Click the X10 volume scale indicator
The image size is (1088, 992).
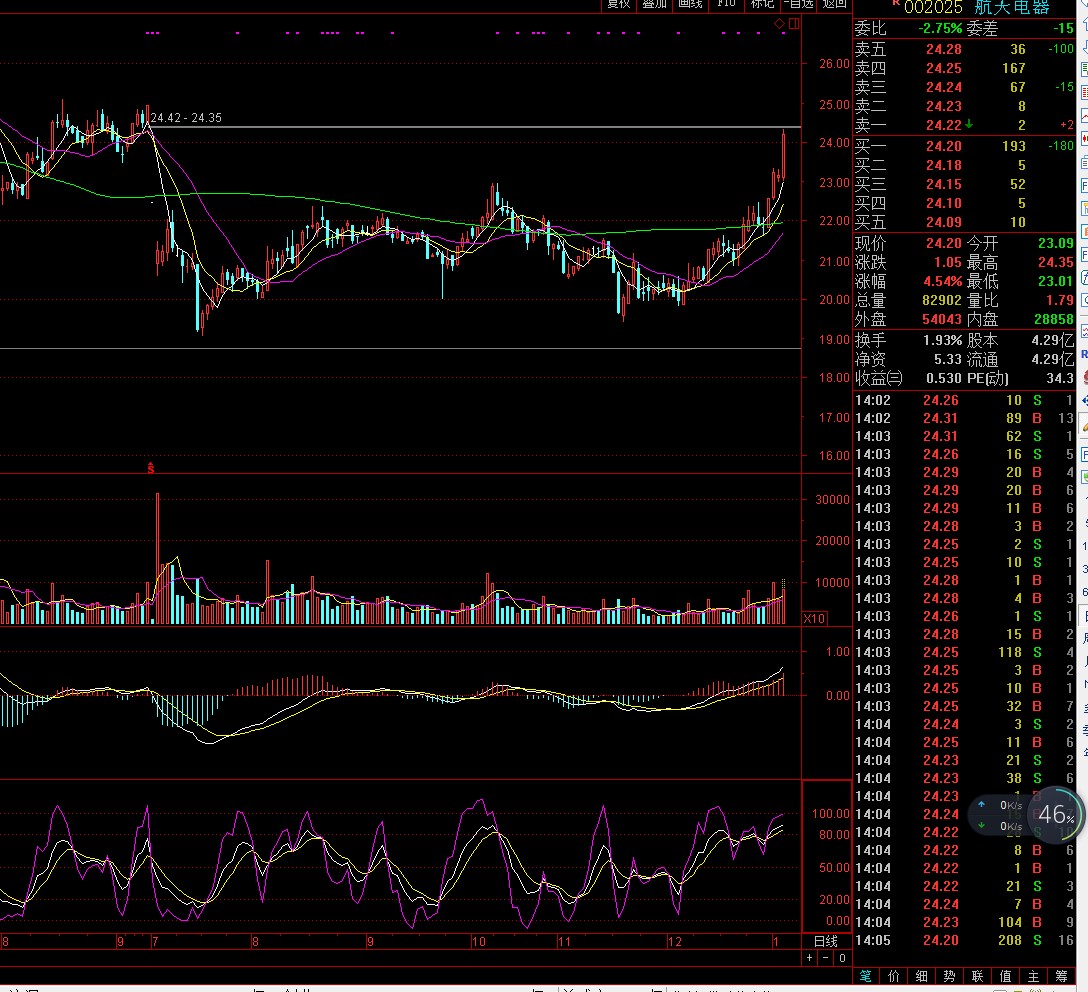815,619
